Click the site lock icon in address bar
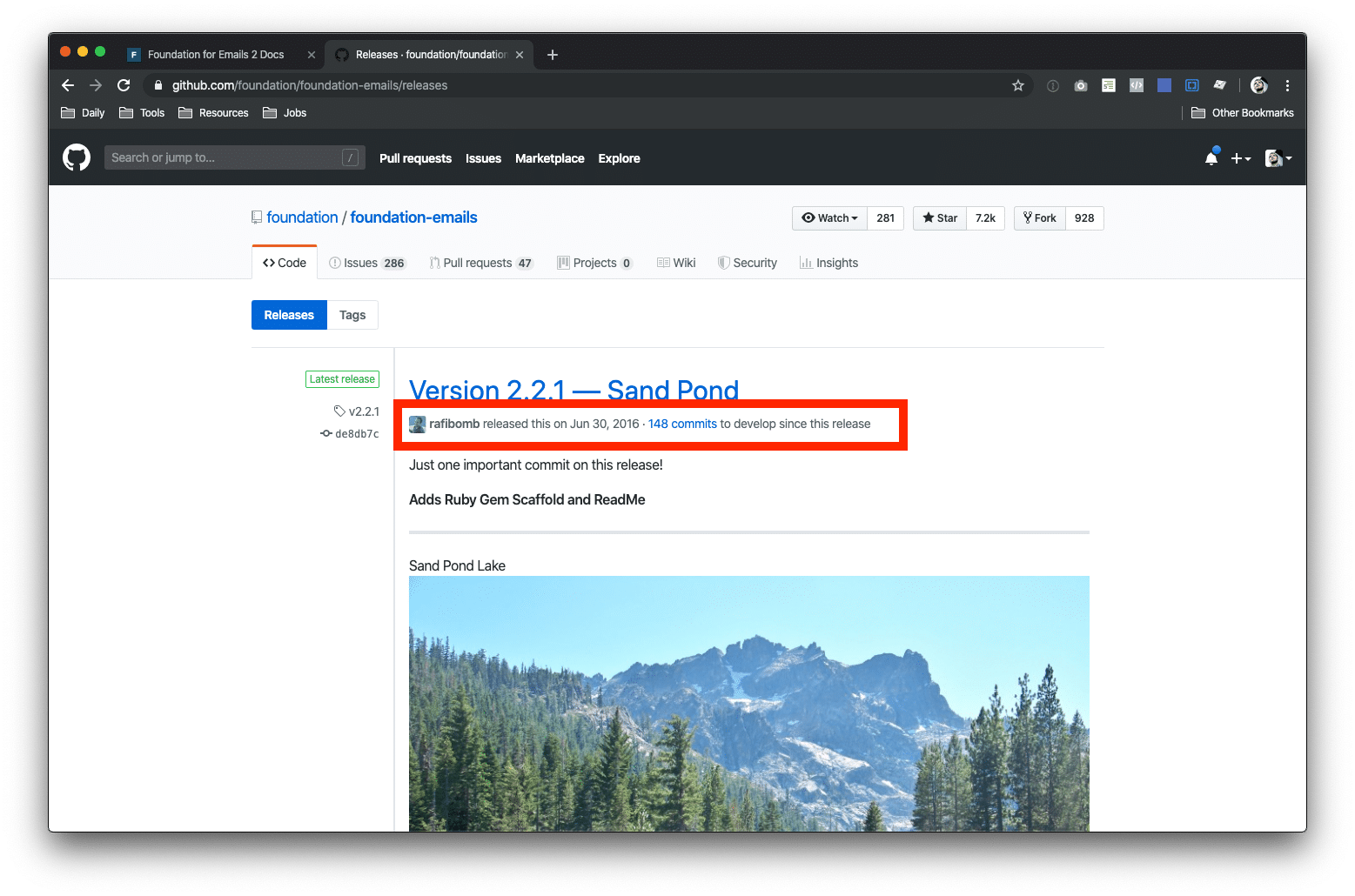Screen dimensions: 1355x896 [158, 85]
